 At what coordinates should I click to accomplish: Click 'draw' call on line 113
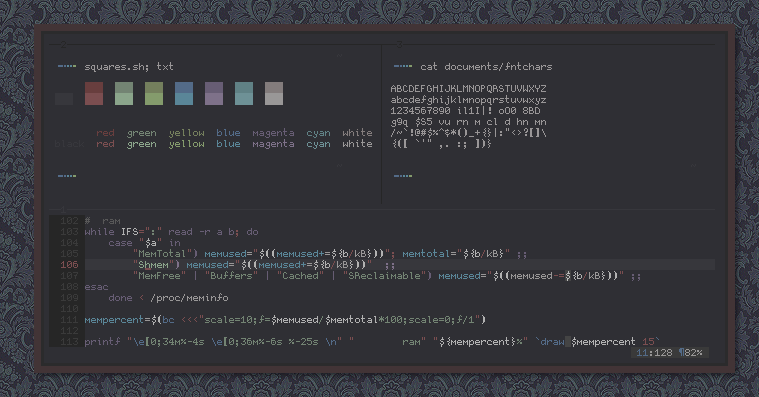click(x=552, y=342)
